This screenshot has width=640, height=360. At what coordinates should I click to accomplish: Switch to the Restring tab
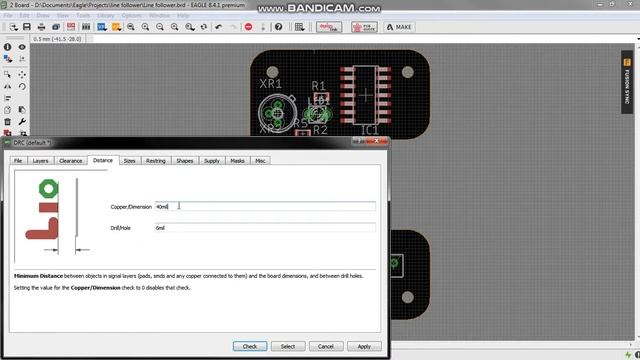click(156, 161)
